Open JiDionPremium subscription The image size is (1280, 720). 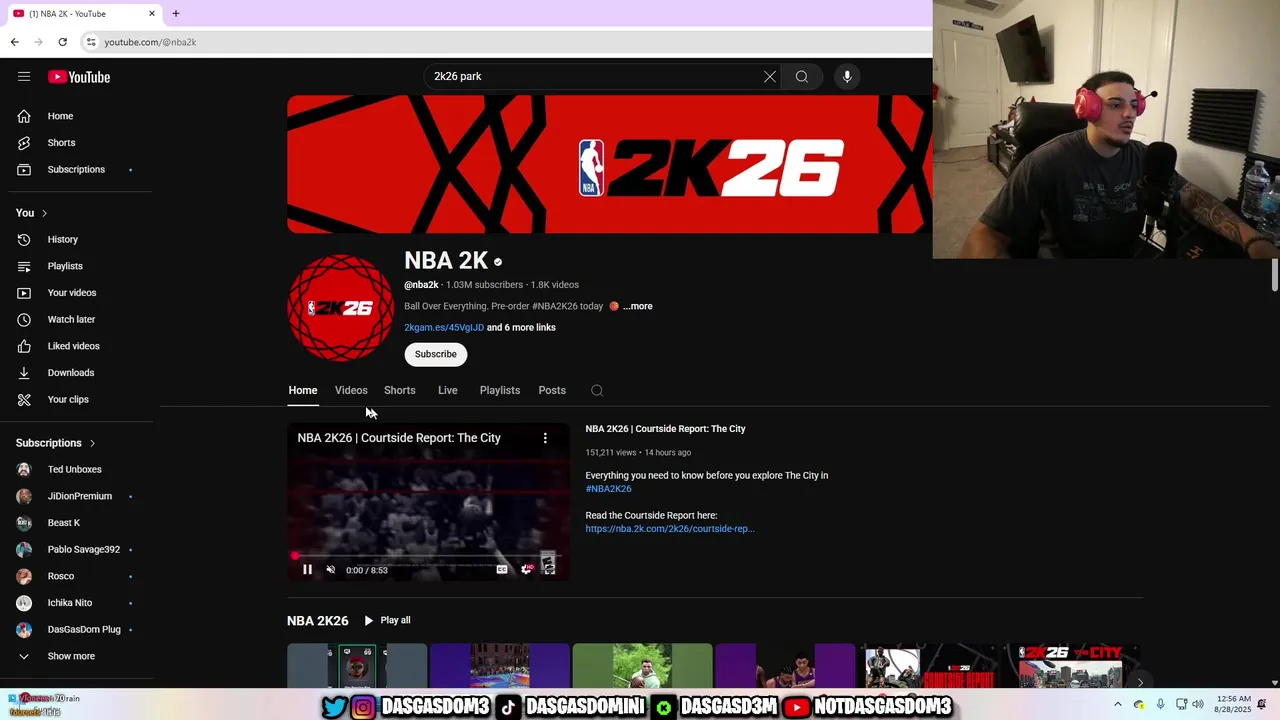point(80,496)
